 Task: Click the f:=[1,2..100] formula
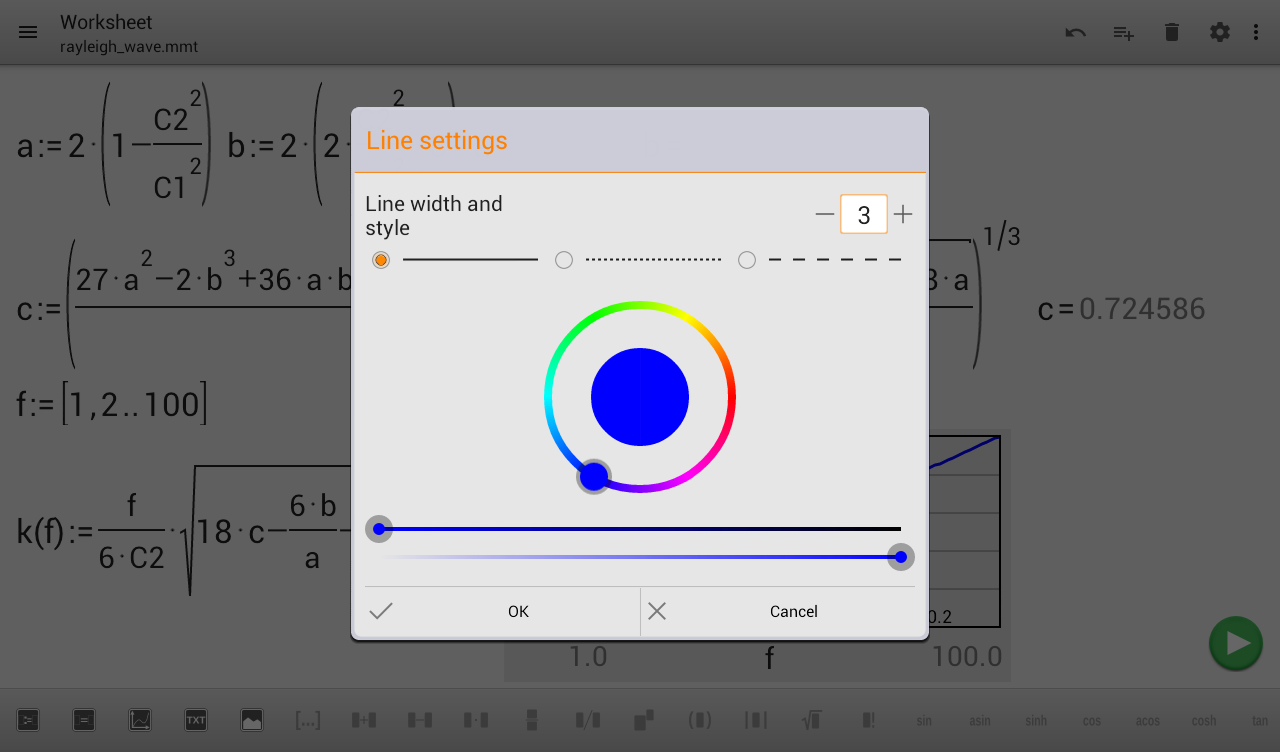[x=112, y=404]
